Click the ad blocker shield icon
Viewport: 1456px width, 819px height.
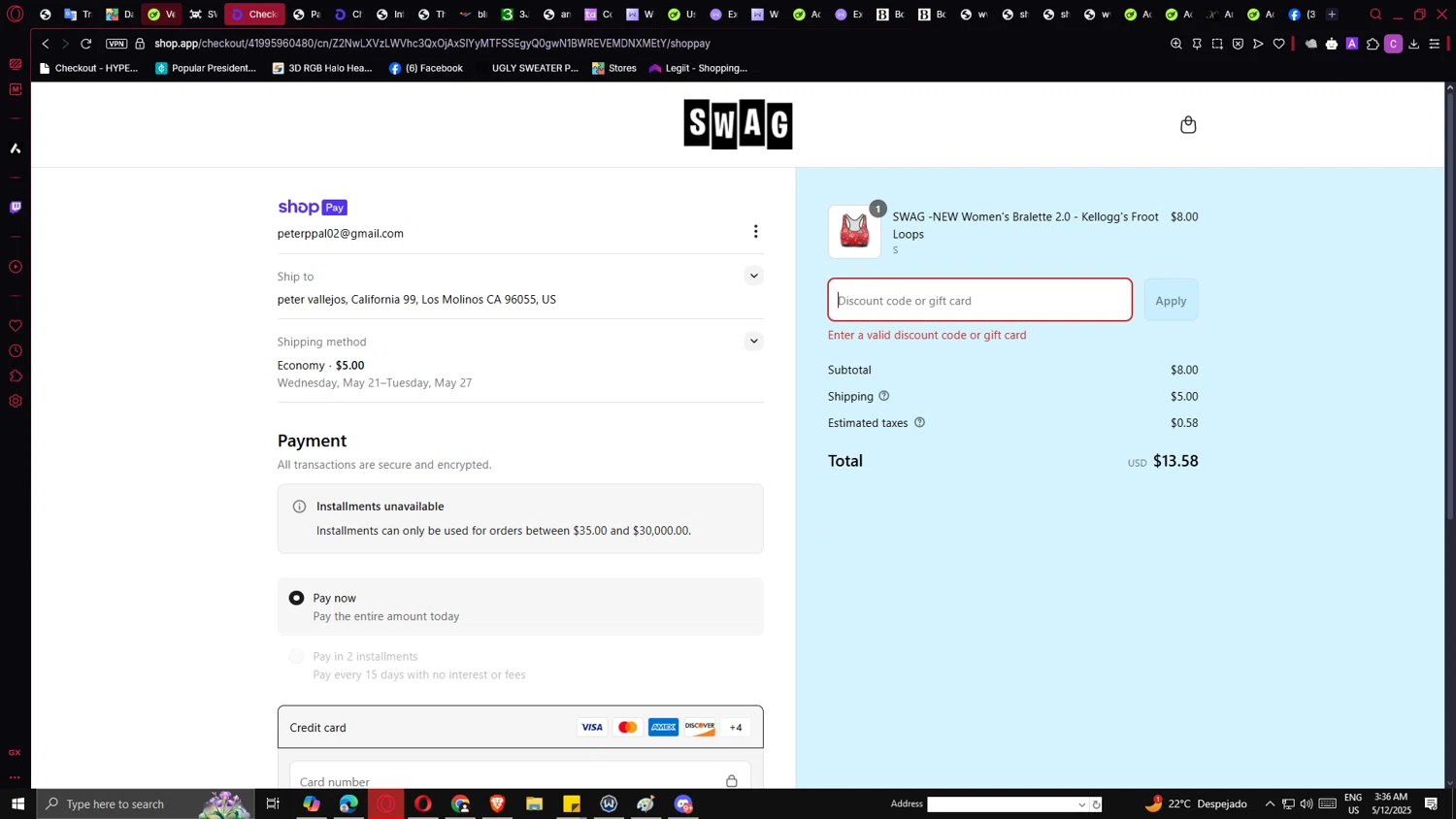click(1238, 44)
